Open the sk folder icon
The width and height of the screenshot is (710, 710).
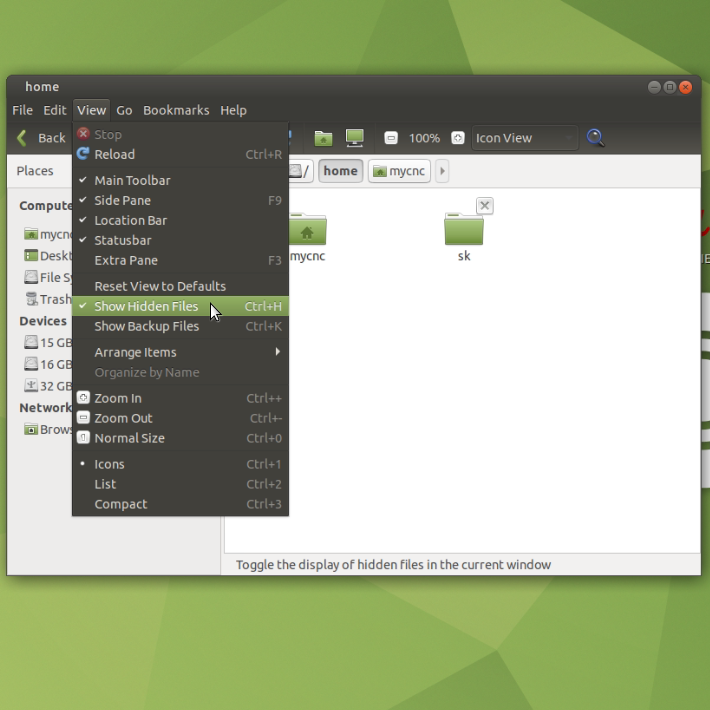pos(463,231)
